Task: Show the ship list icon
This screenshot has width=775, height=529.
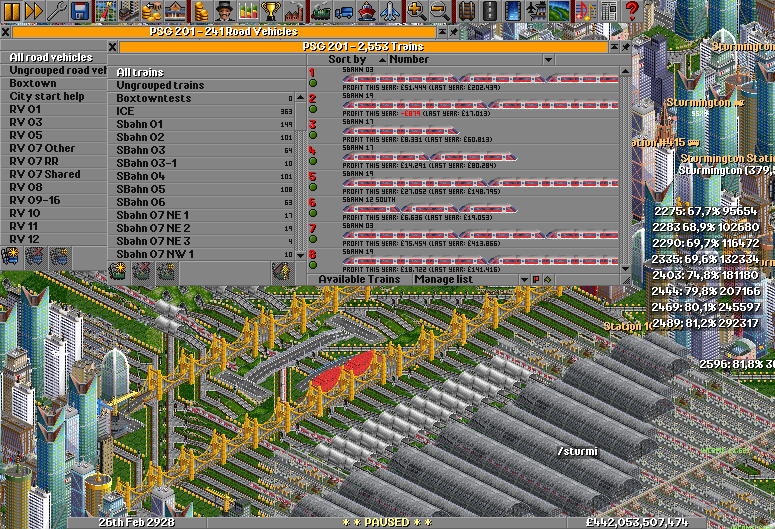Action: click(366, 11)
